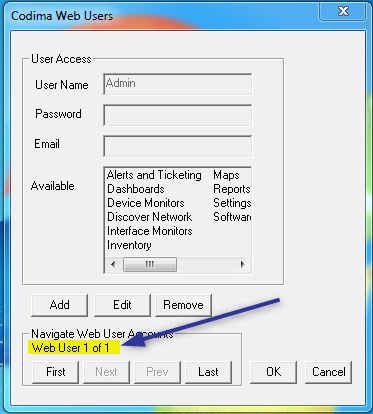This screenshot has width=373, height=414.
Task: Click the Add user button
Action: (60, 305)
